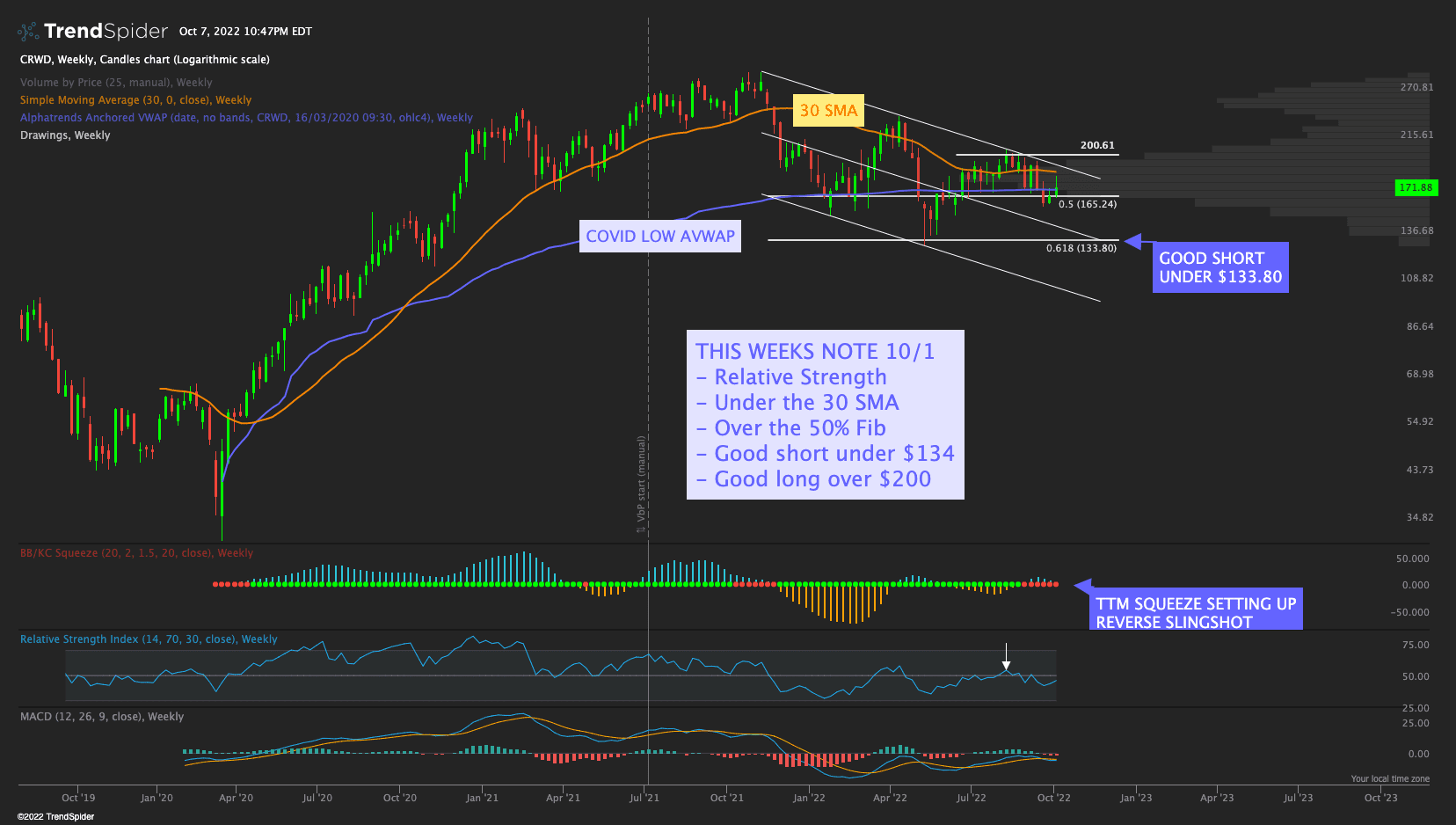1456x825 pixels.
Task: Click the white down arrow on the RSI panel
Action: click(x=1007, y=660)
